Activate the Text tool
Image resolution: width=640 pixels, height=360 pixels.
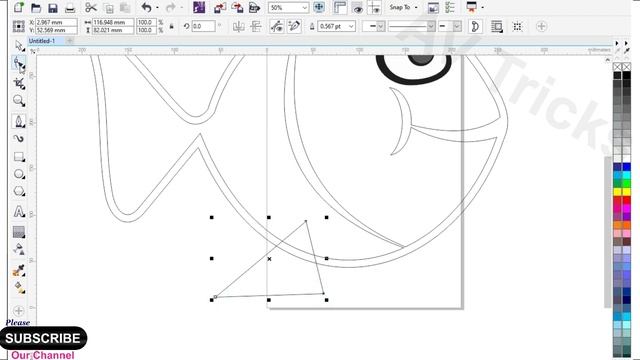tap(19, 212)
